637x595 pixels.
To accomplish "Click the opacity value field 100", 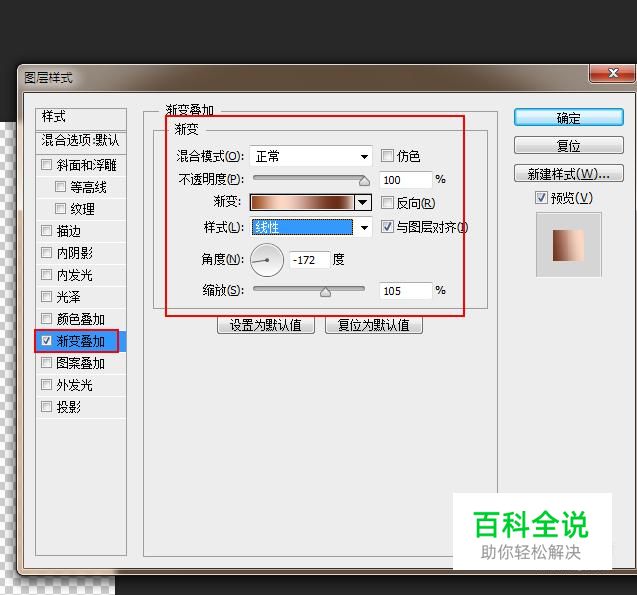I will 405,180.
